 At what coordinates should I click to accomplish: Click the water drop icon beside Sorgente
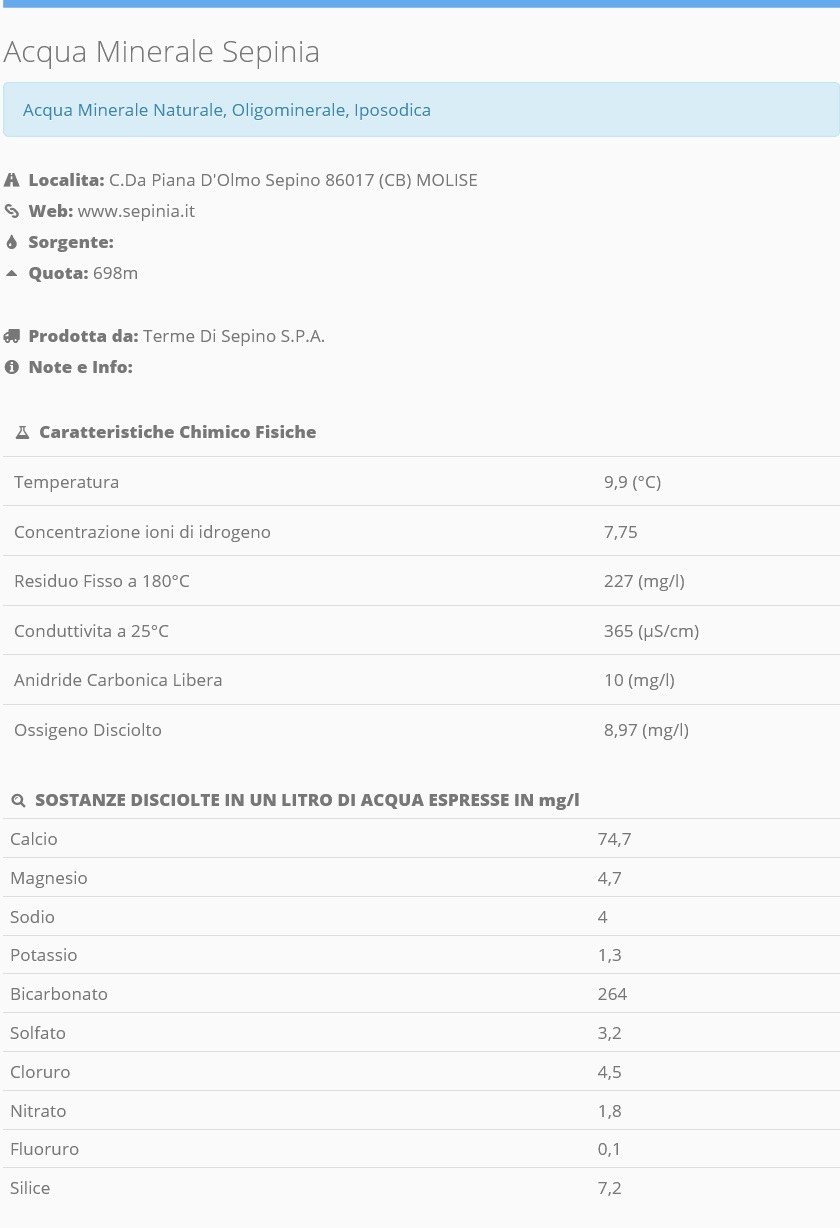(12, 242)
